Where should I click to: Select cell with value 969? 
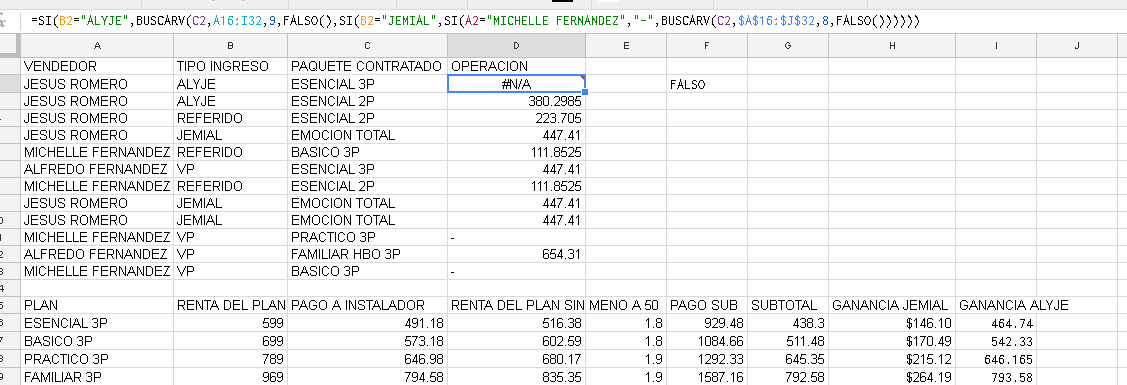pyautogui.click(x=231, y=376)
